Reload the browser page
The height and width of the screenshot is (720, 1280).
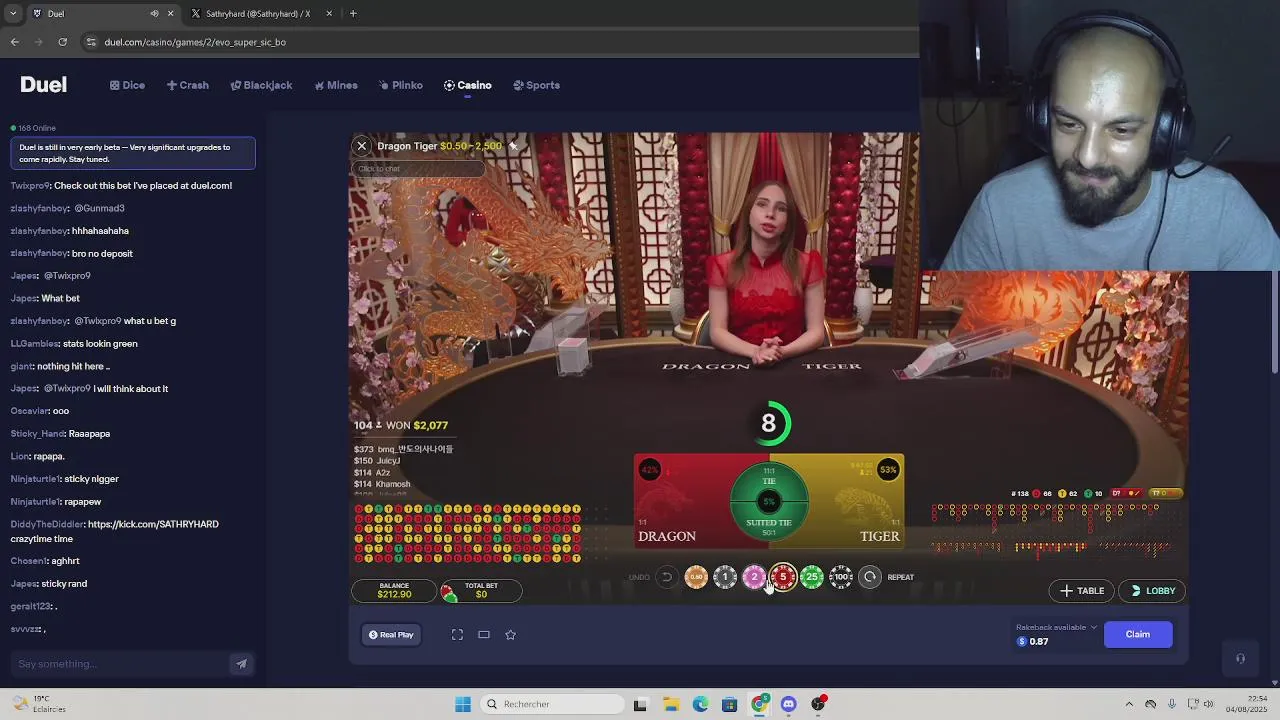point(62,42)
